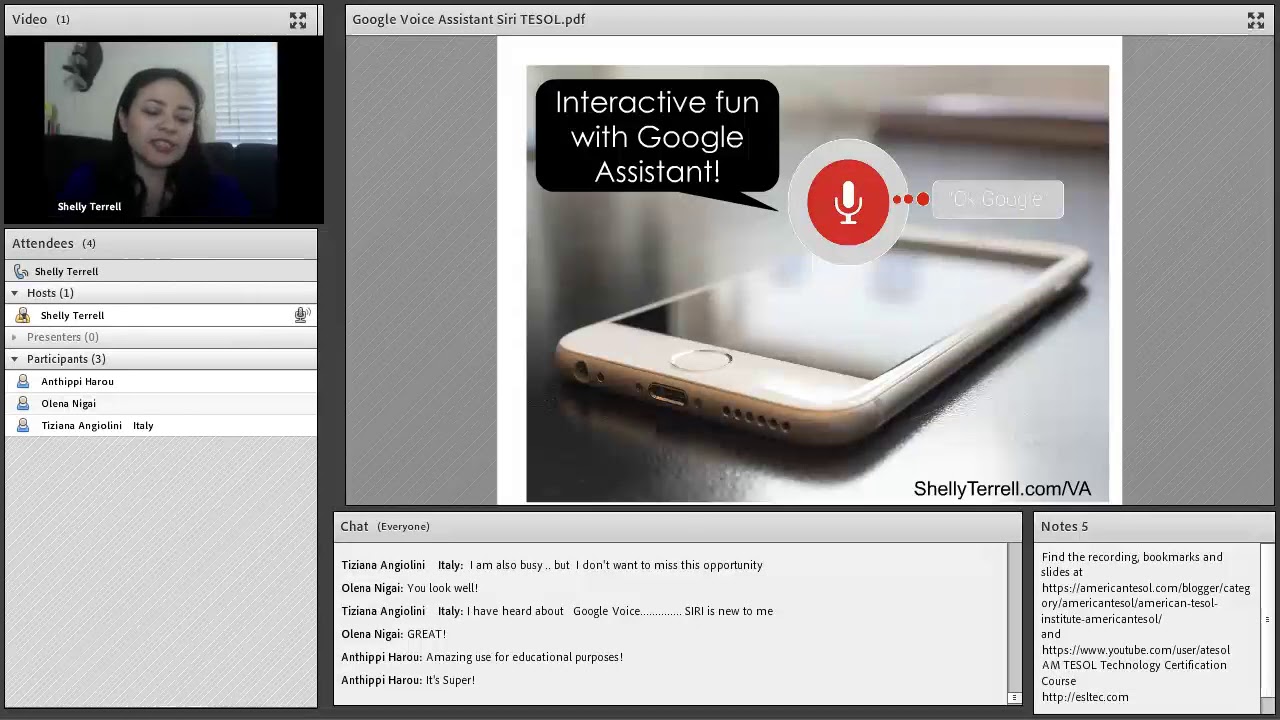Maximize the Google Voice Assistant share pod

1256,20
